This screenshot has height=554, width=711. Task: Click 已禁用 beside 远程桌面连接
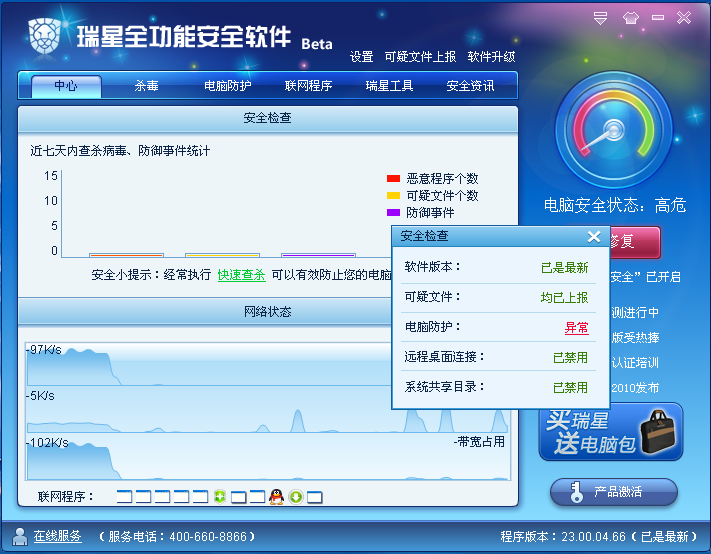pyautogui.click(x=570, y=358)
